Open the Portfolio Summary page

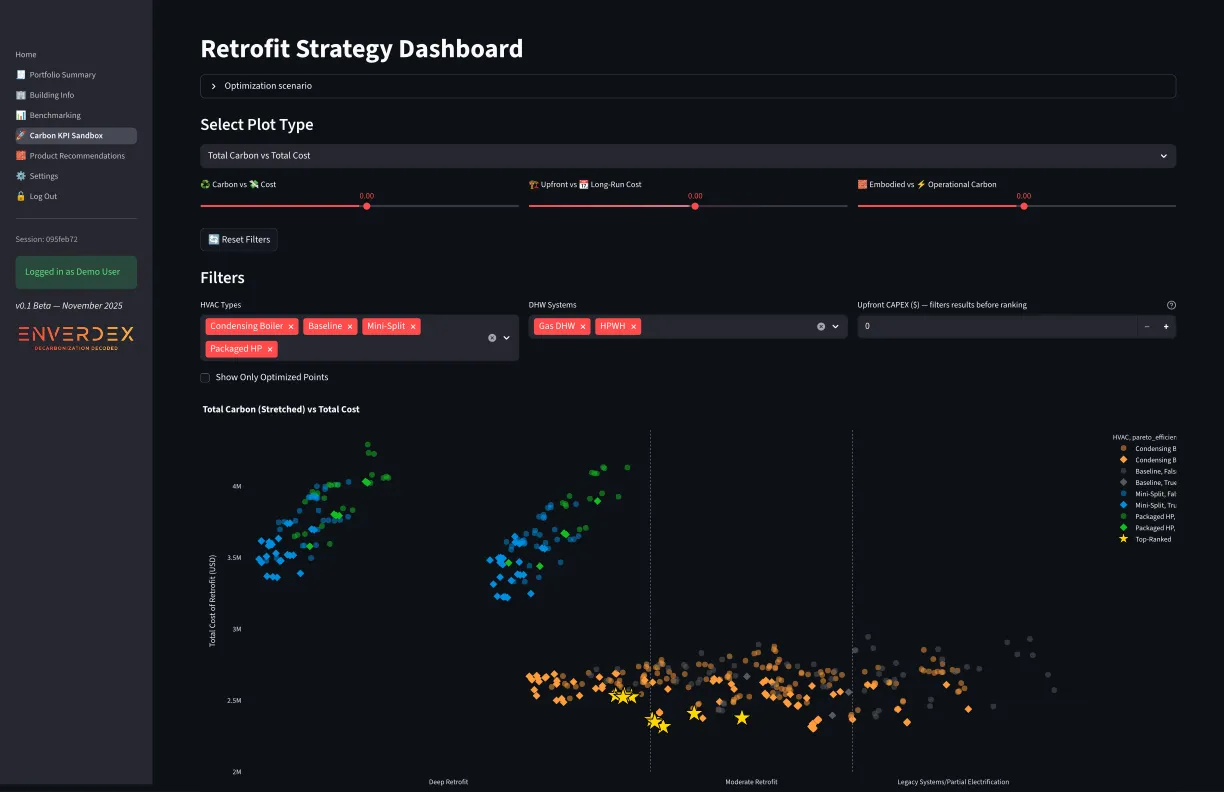(x=62, y=75)
